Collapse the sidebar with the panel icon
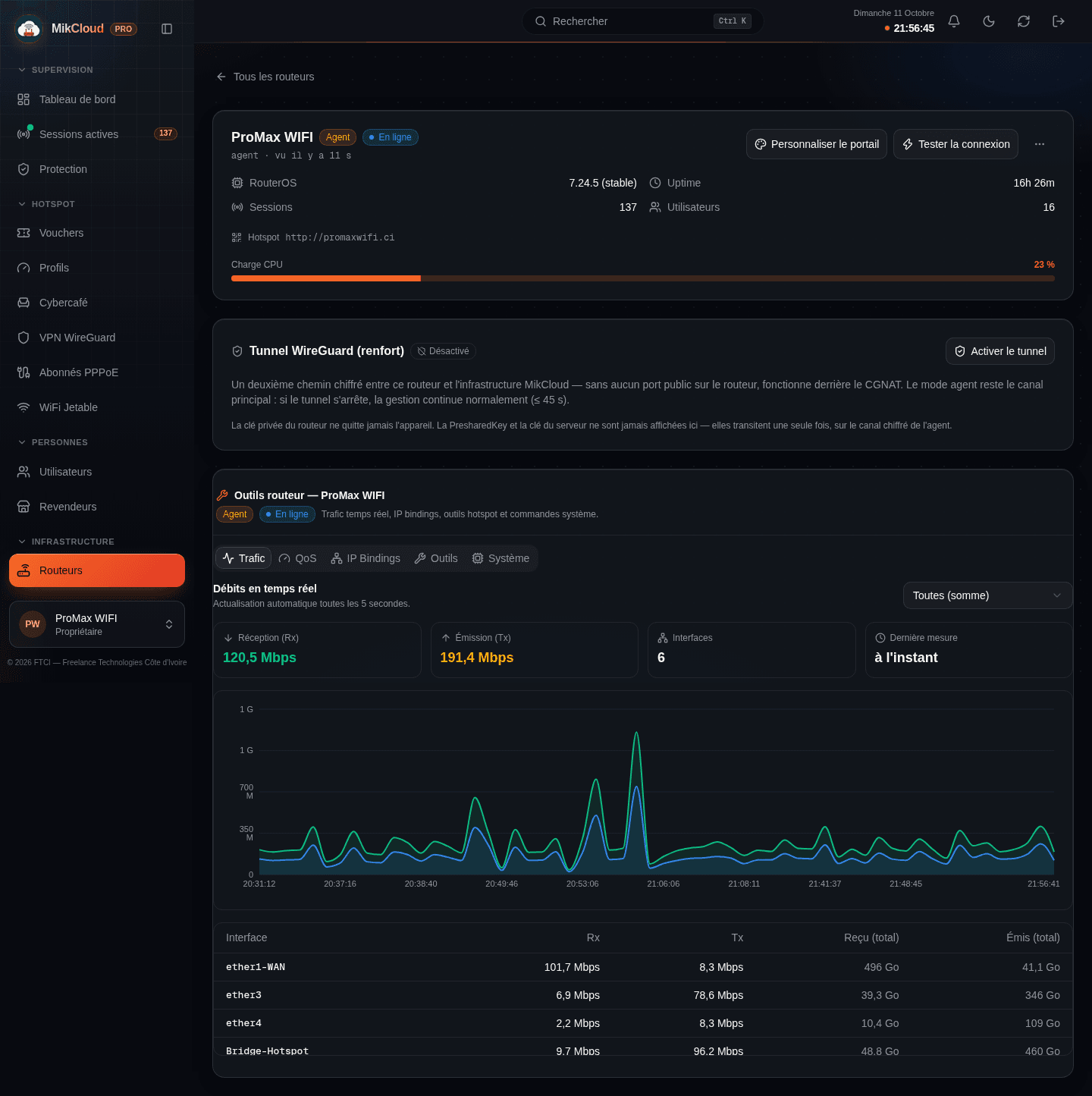The image size is (1092, 1096). (167, 29)
